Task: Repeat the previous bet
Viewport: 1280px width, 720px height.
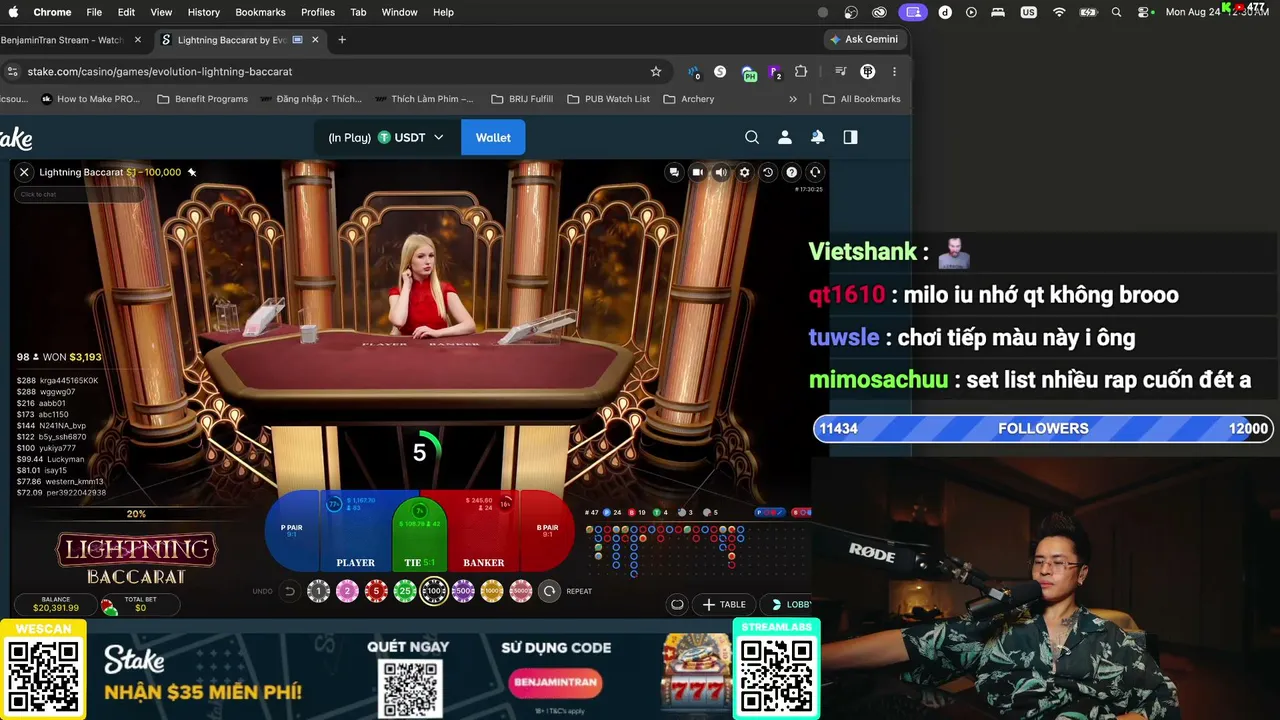Action: [549, 591]
